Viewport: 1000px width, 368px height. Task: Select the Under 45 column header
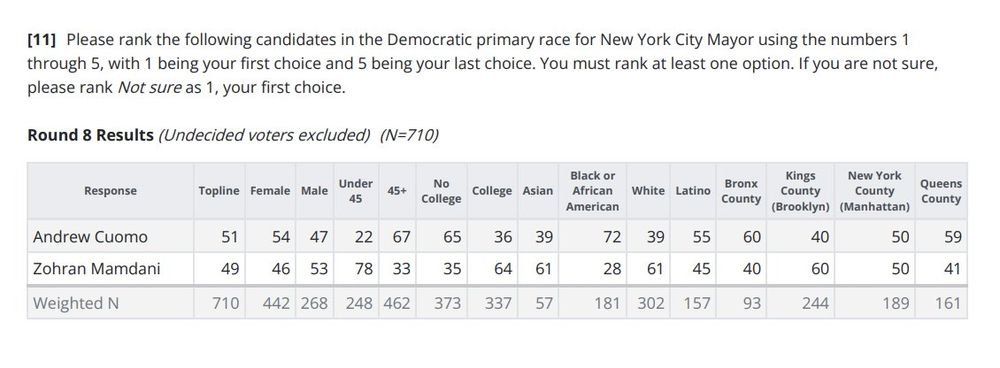356,191
